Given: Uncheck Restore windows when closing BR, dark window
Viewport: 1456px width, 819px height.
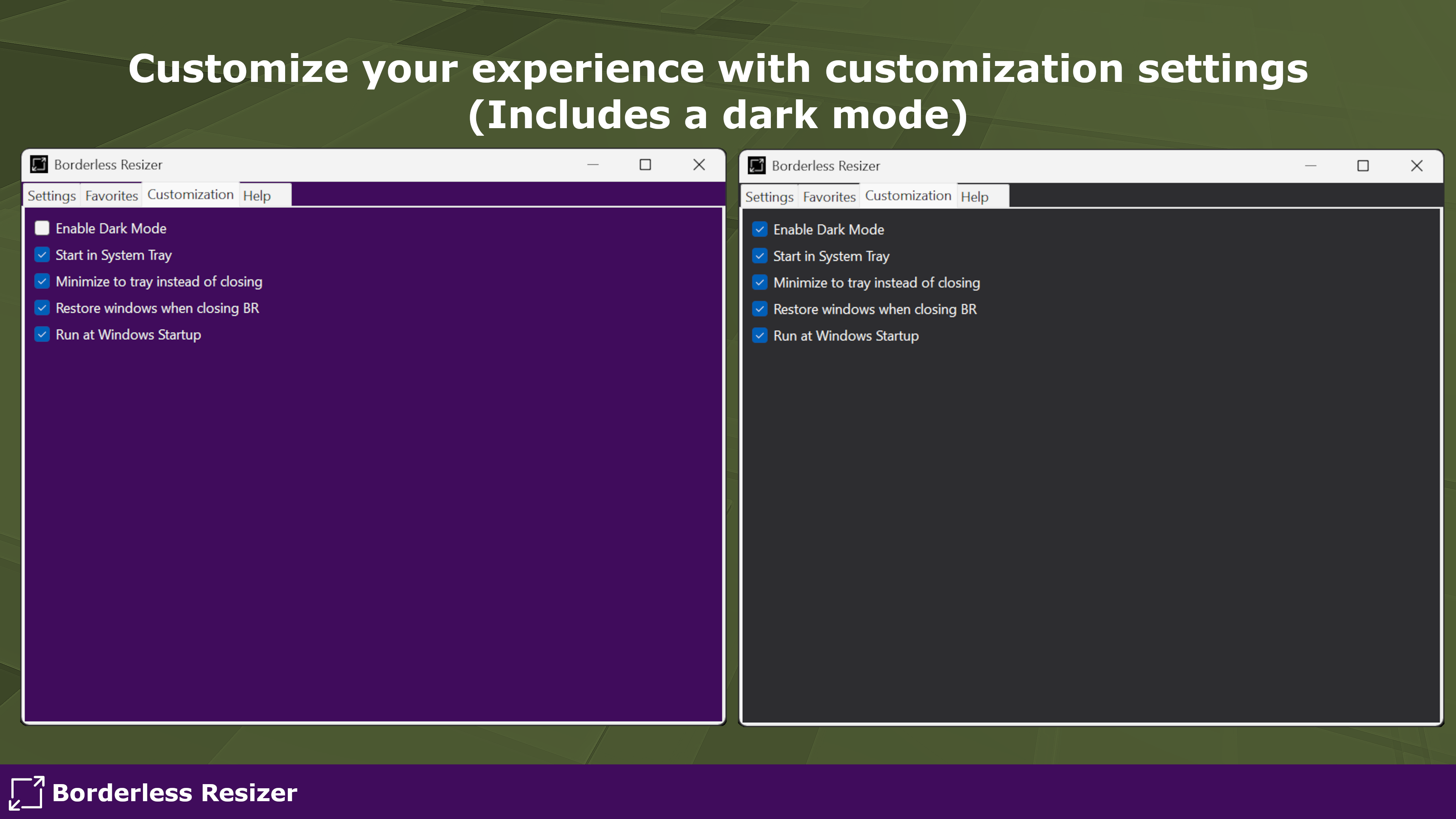Looking at the screenshot, I should pyautogui.click(x=759, y=309).
